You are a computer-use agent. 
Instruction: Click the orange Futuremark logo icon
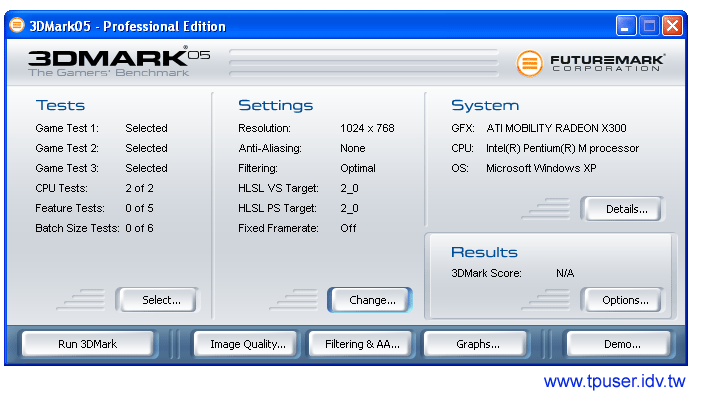[529, 63]
